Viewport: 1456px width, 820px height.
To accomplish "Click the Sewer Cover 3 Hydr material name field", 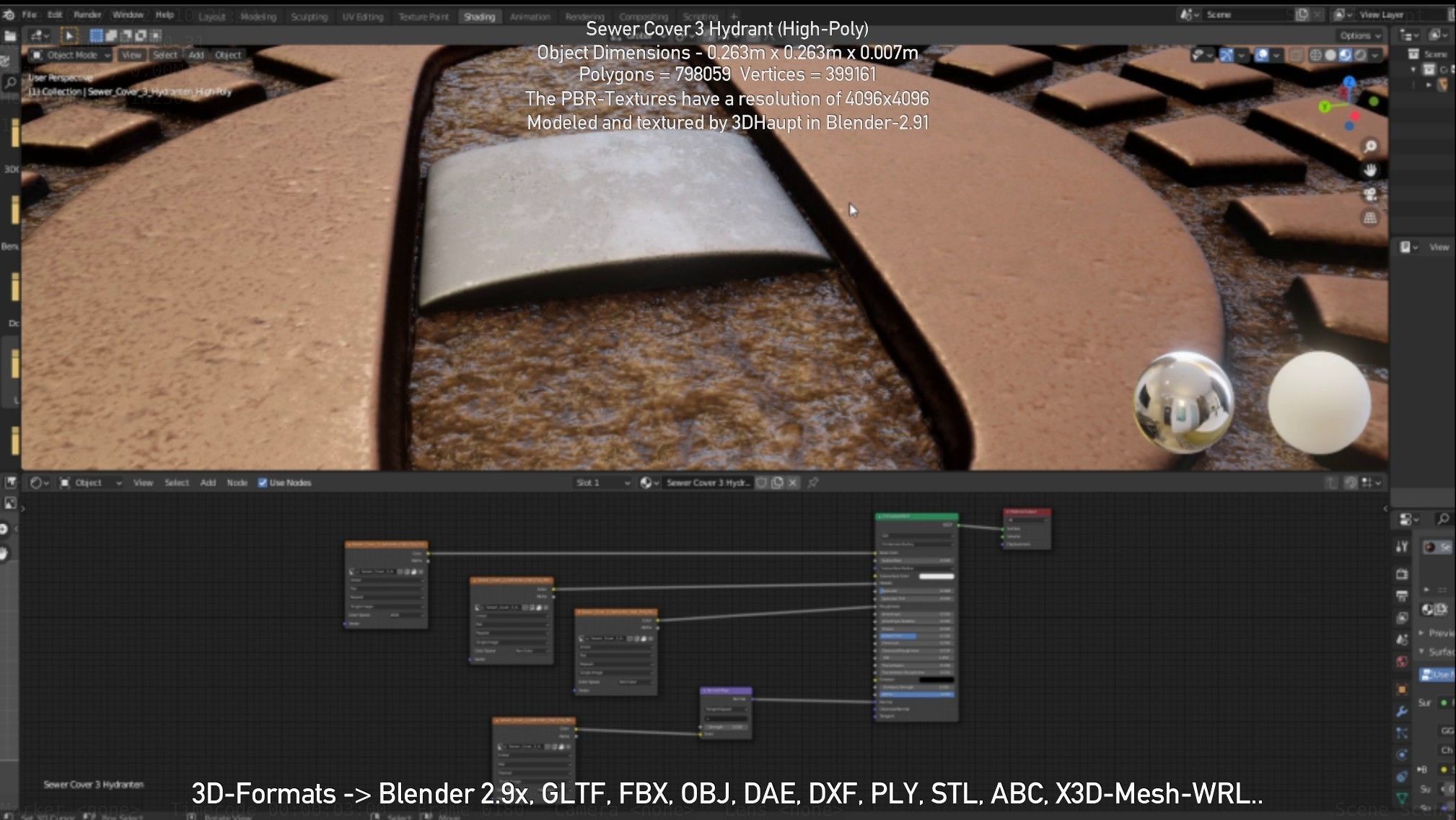I will click(707, 483).
